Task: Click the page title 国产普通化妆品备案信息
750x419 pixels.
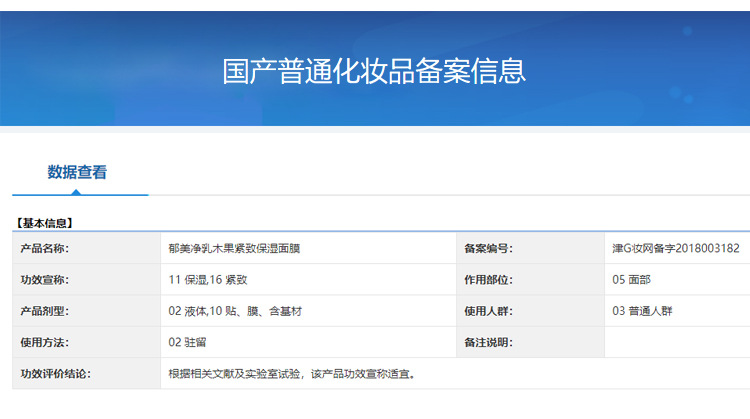Action: coord(374,71)
